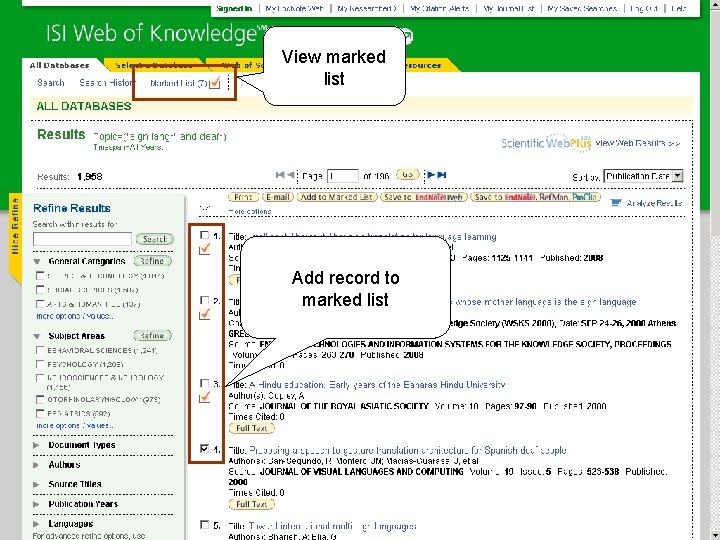Click marked-record check icon under record 2
The image size is (720, 540).
click(204, 315)
